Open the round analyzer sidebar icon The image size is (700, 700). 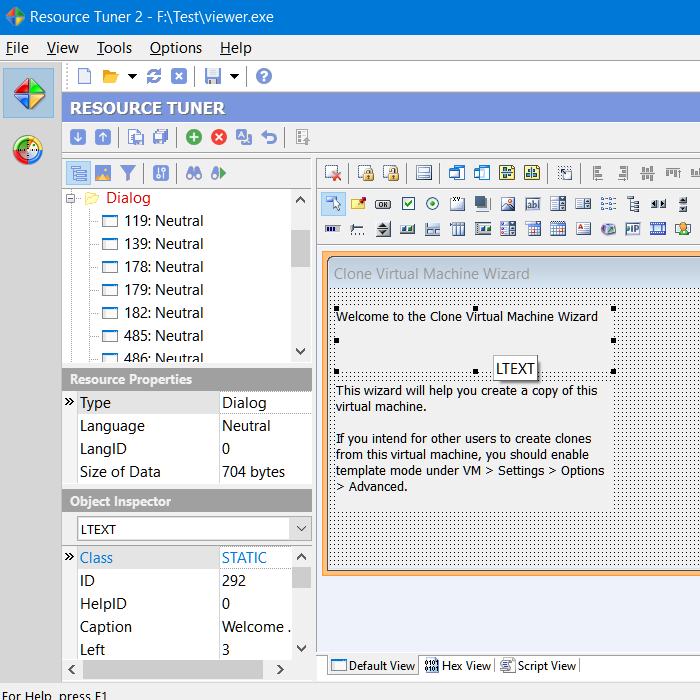click(28, 150)
